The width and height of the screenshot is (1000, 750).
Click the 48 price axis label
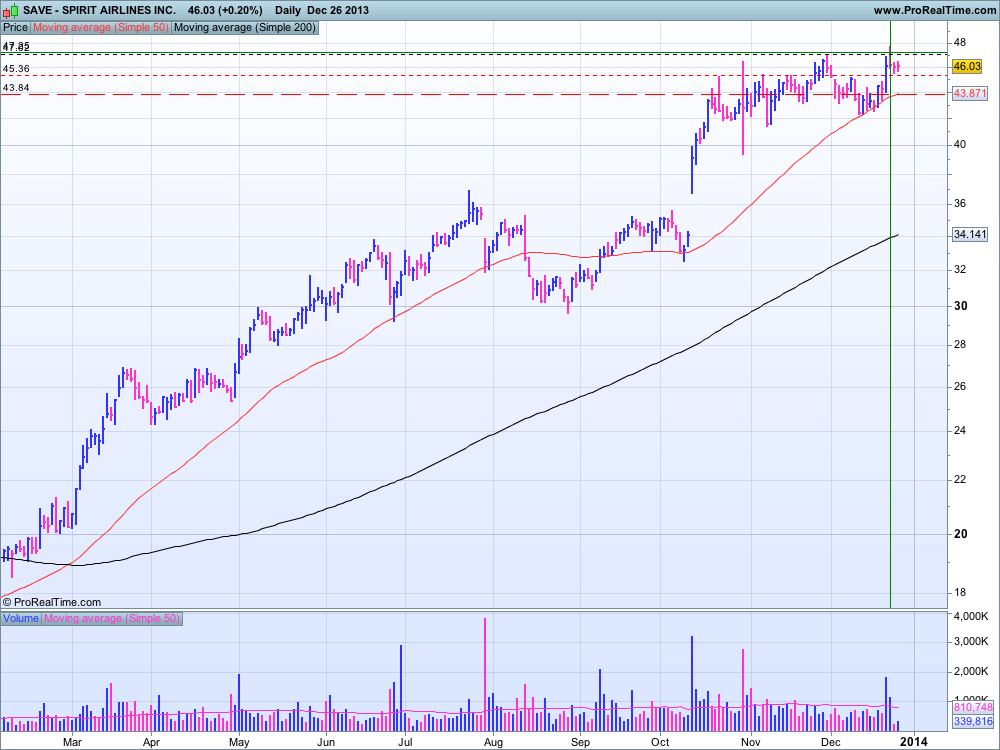959,42
